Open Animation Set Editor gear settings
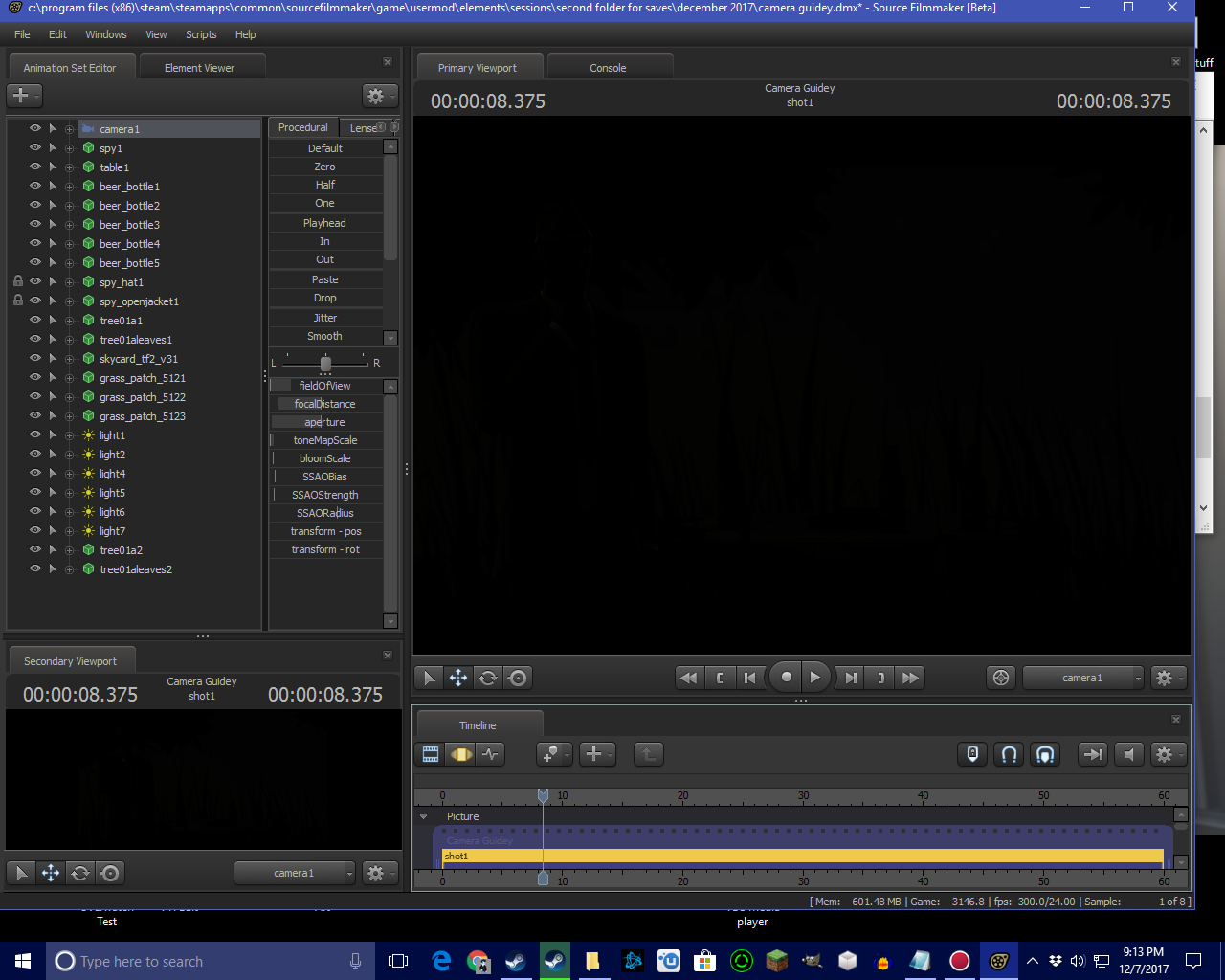The width and height of the screenshot is (1225, 980). 379,96
